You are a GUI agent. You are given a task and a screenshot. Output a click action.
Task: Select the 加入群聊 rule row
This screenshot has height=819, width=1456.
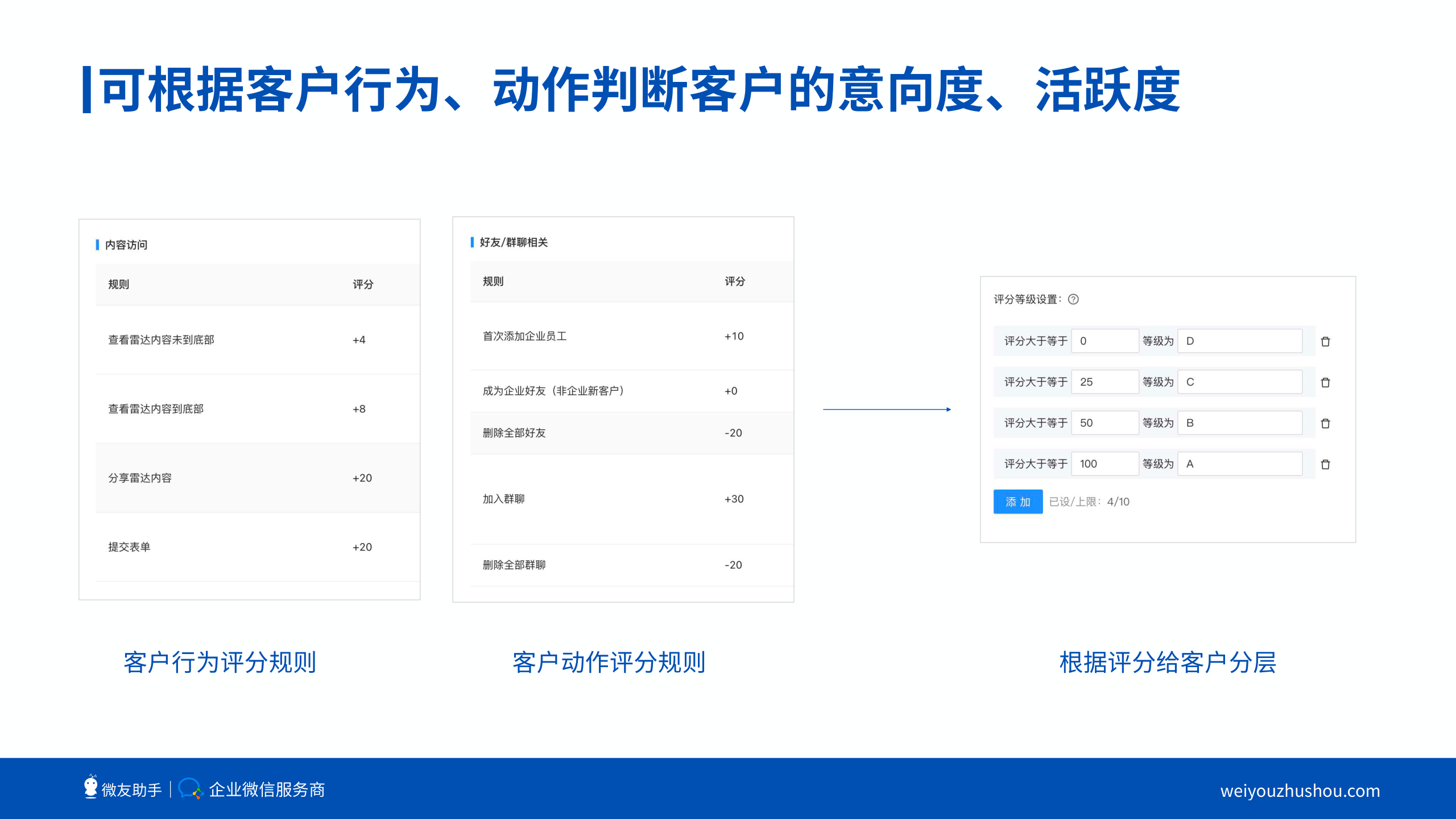[x=632, y=499]
